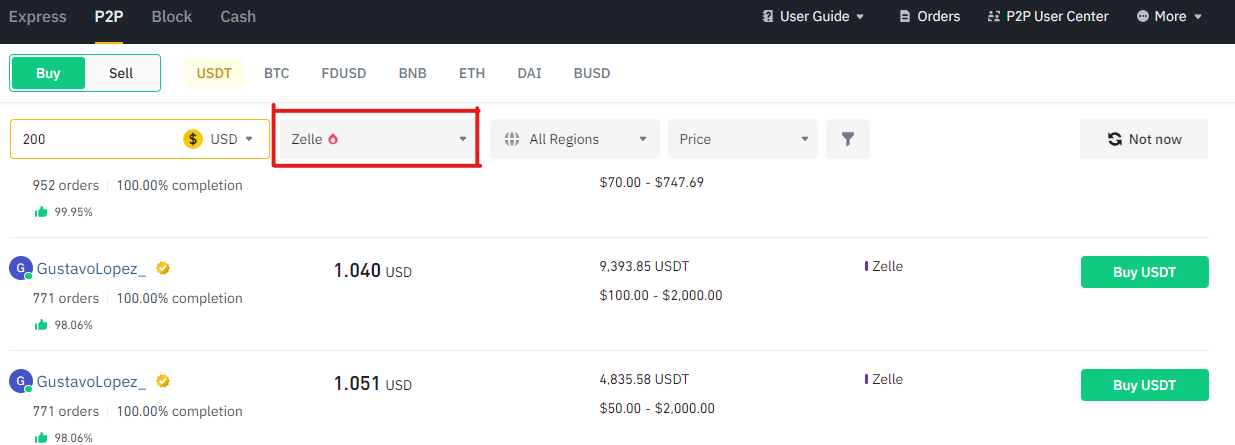Select the Buy toggle
Screen dimensions: 1235x445
coord(48,73)
